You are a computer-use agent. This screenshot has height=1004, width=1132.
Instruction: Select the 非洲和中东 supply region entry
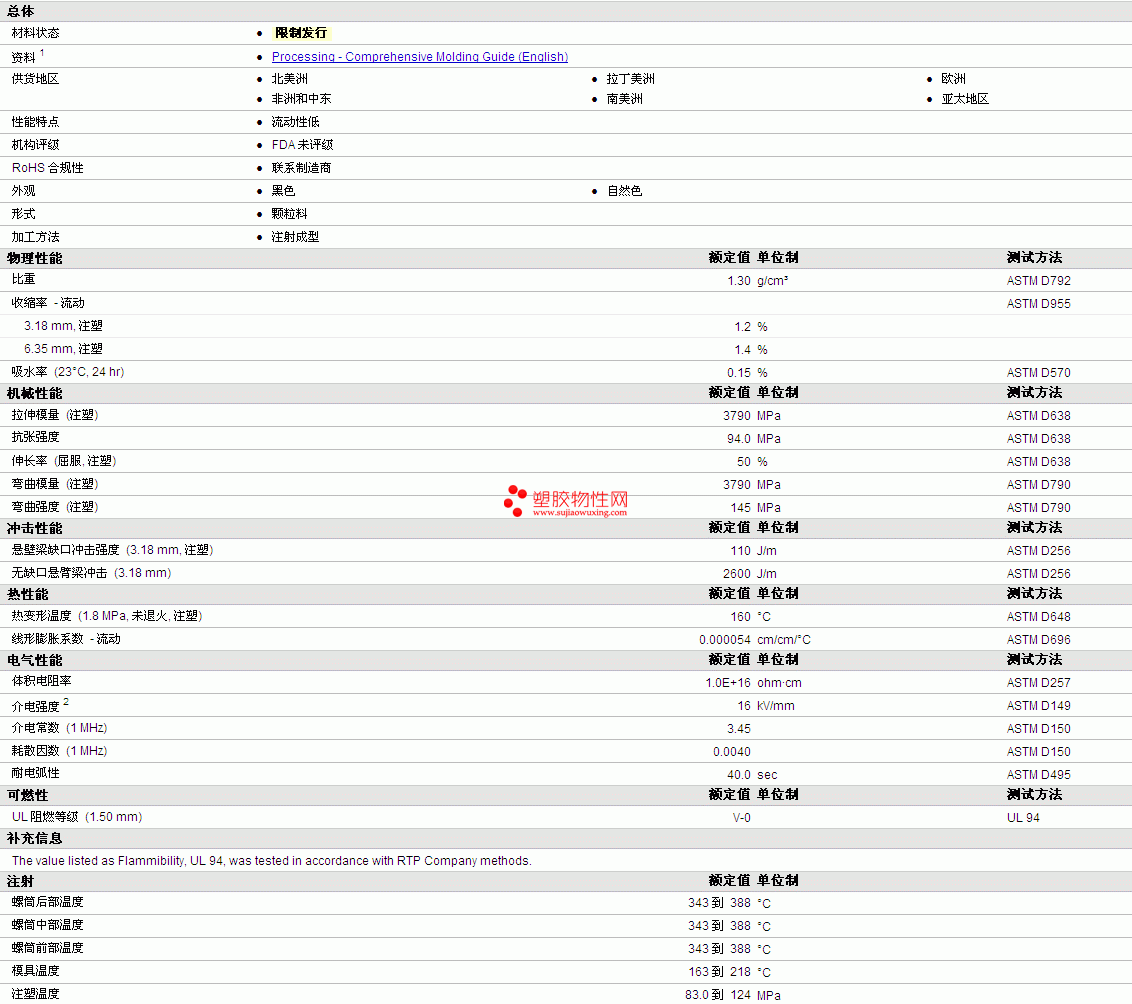pos(301,99)
